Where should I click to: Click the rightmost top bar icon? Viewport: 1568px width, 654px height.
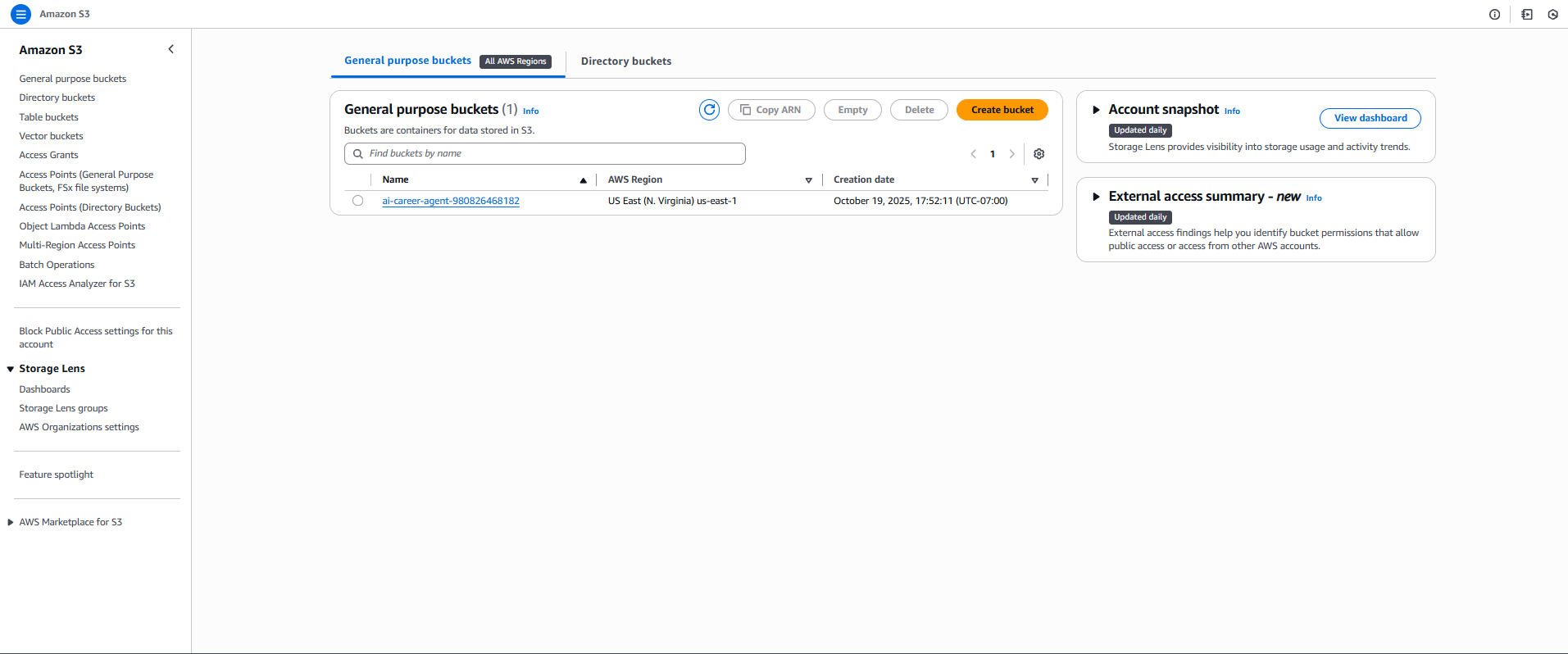[1552, 14]
